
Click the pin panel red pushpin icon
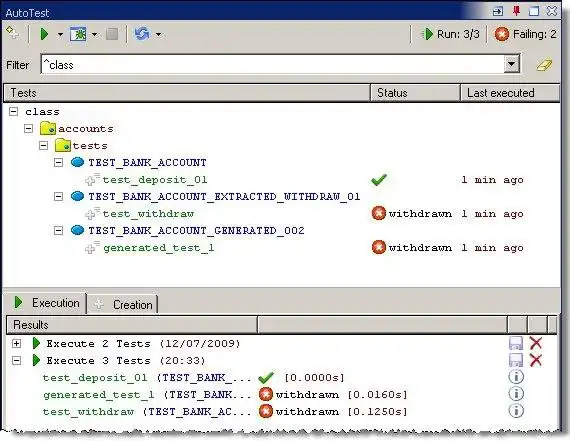516,11
